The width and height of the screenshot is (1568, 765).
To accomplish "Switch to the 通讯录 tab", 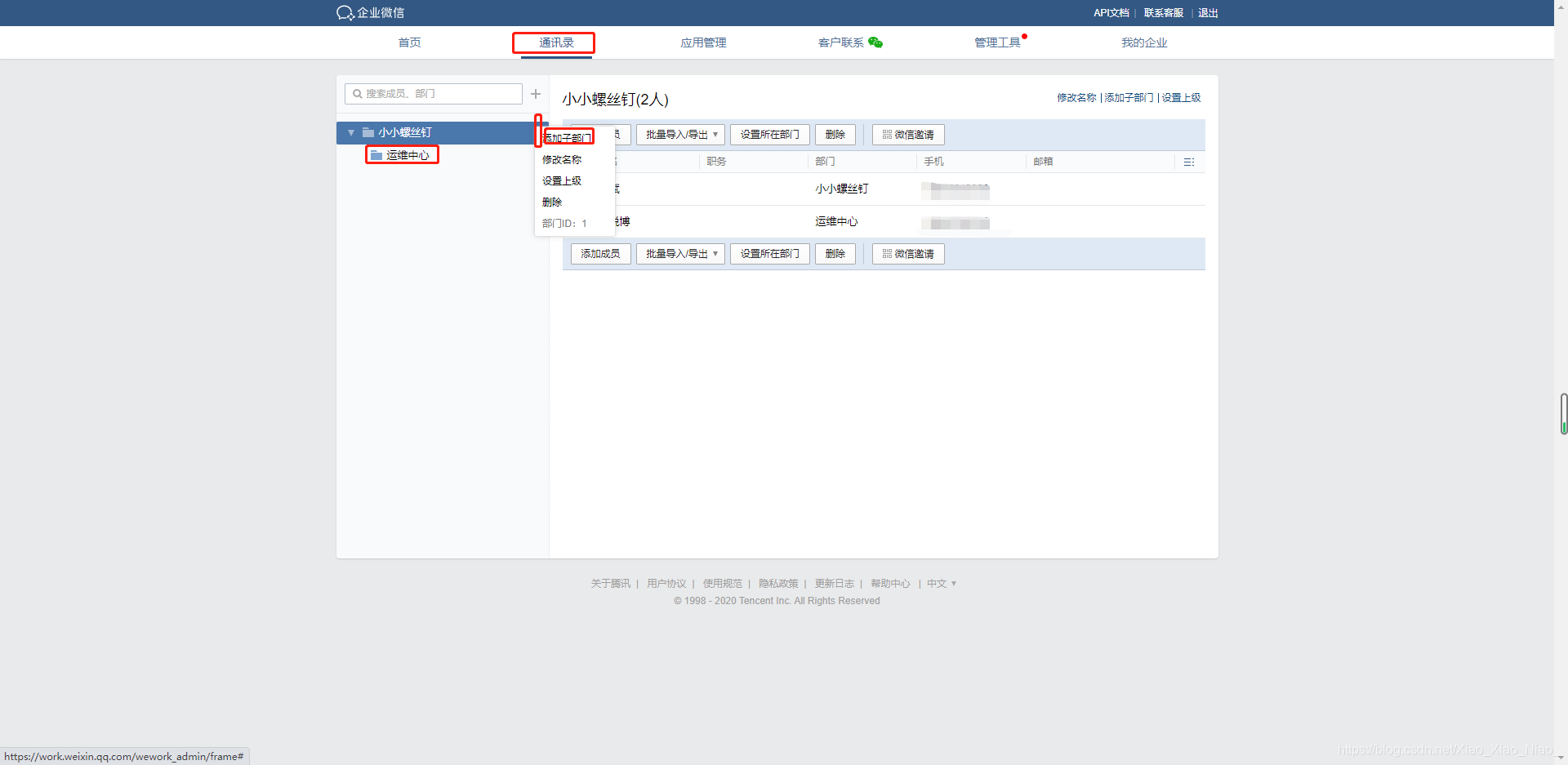I will [556, 42].
